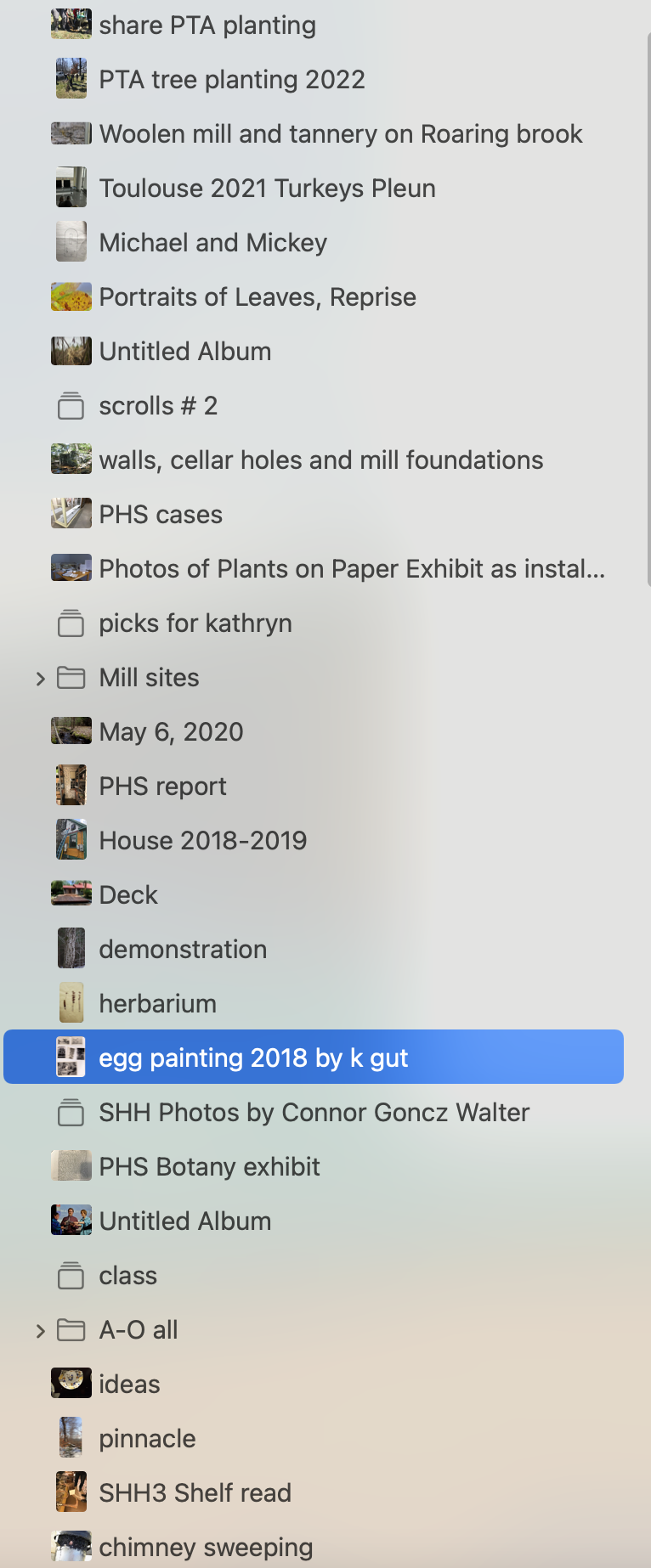Open the PTA tree planting 2022 album

[x=231, y=80]
